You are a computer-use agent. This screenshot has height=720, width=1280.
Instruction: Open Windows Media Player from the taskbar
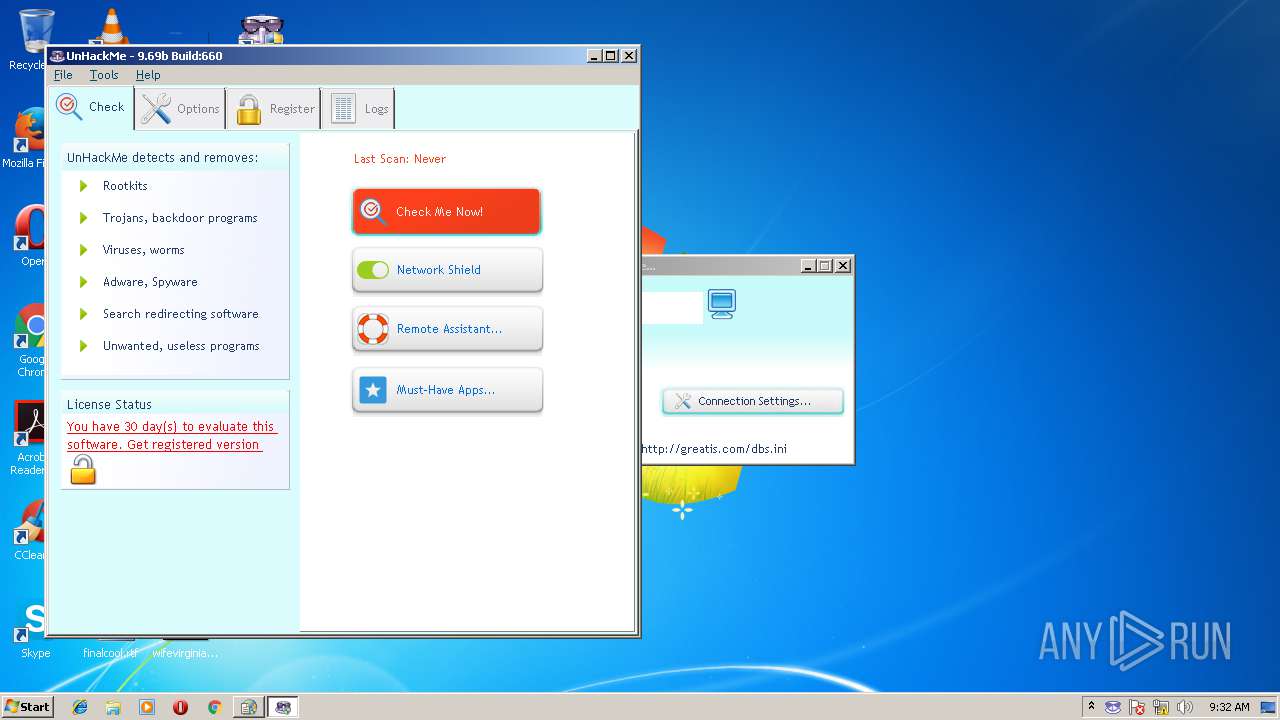[x=147, y=707]
